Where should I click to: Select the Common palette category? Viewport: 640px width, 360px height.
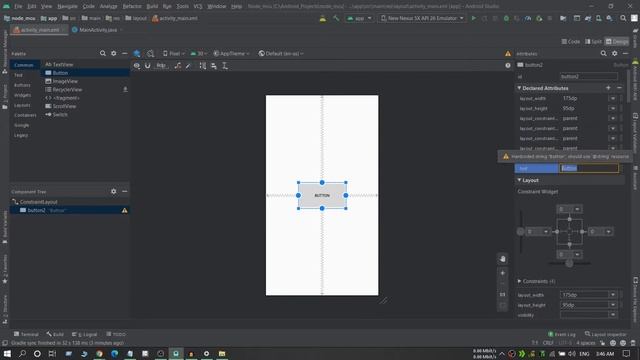pos(24,65)
